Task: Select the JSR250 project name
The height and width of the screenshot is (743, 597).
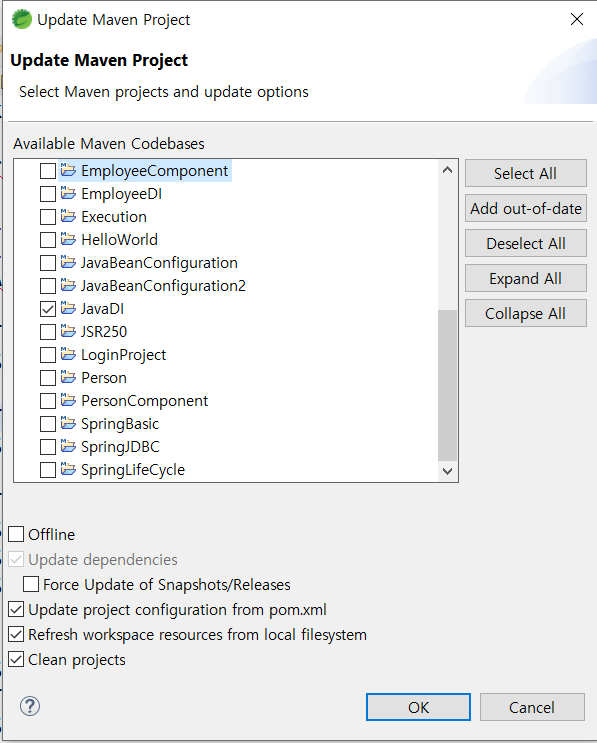Action: [x=104, y=332]
